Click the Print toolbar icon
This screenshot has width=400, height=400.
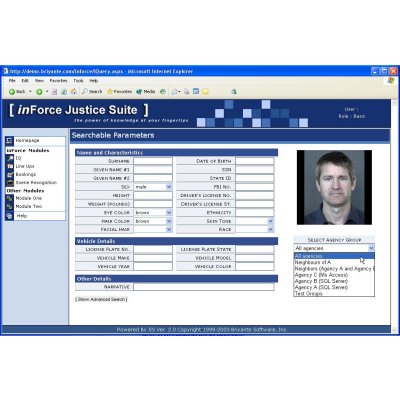[187, 91]
